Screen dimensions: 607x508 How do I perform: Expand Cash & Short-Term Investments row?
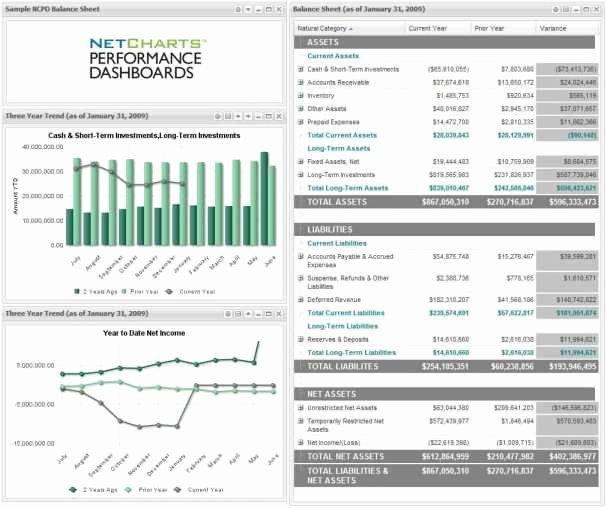(300, 69)
